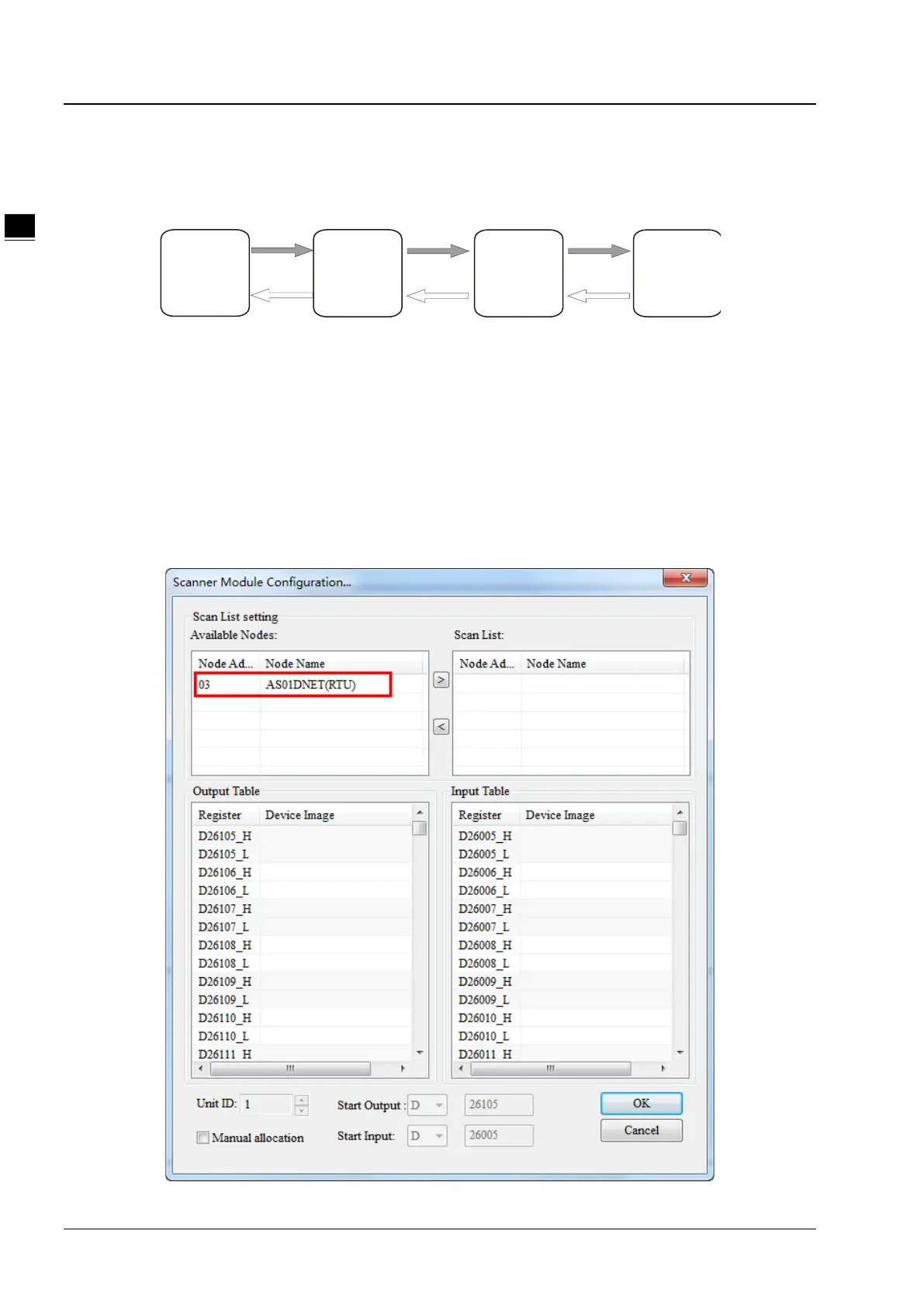Select D26107_L row in Output Table
The height and width of the screenshot is (1307, 924).
(303, 927)
